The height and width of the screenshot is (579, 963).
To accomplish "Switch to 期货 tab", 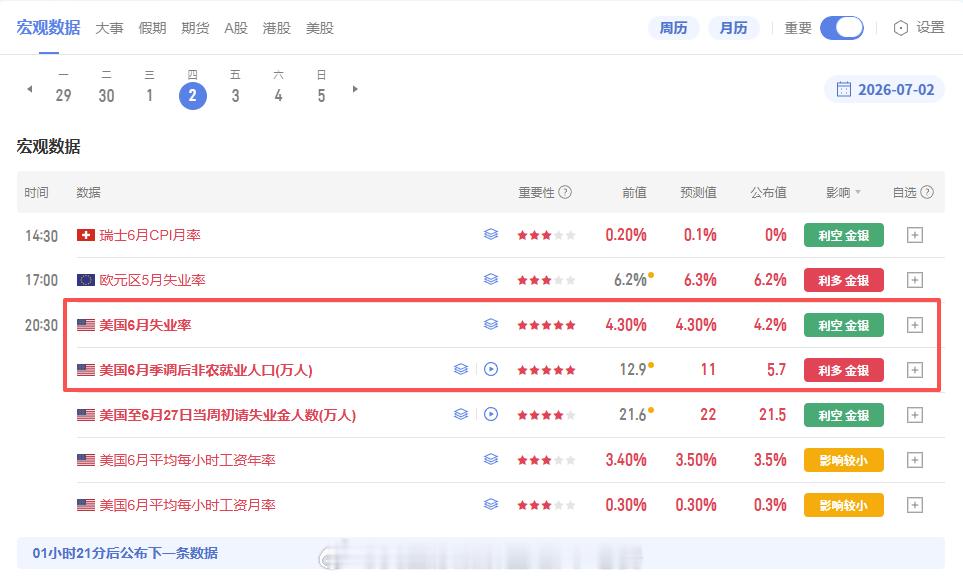I will click(195, 28).
